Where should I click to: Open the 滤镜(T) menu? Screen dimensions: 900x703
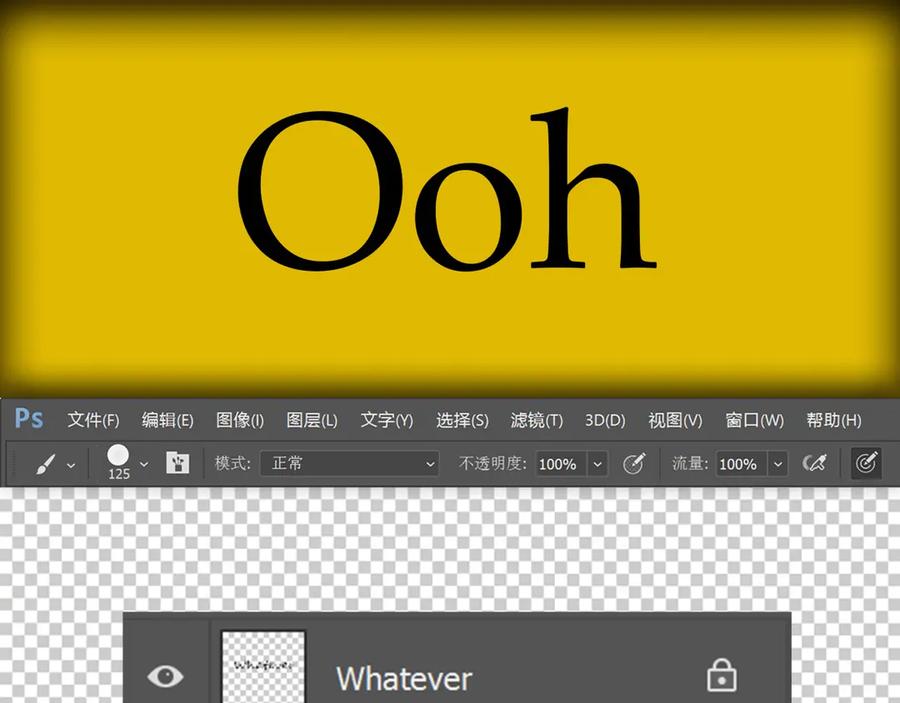[x=537, y=420]
